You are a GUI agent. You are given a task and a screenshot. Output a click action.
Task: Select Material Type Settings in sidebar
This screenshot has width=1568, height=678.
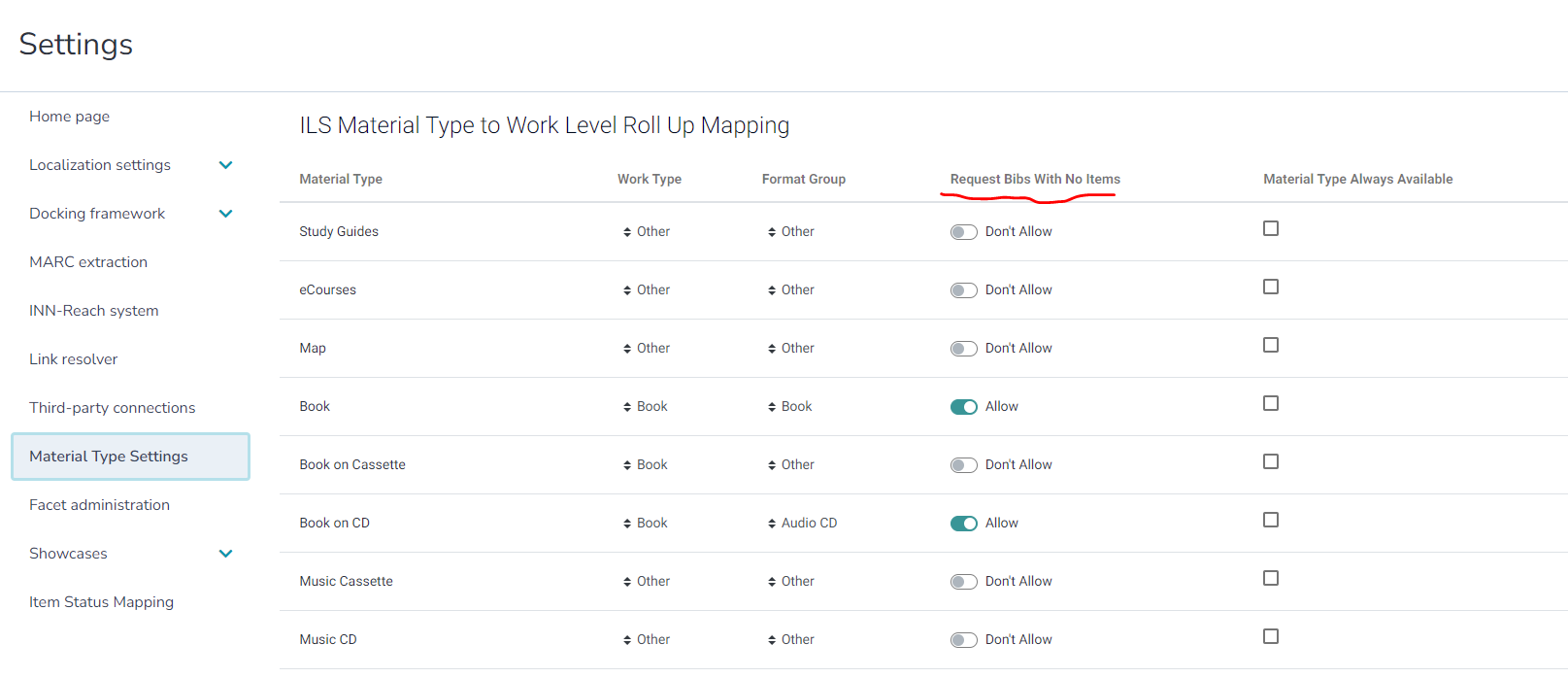130,457
